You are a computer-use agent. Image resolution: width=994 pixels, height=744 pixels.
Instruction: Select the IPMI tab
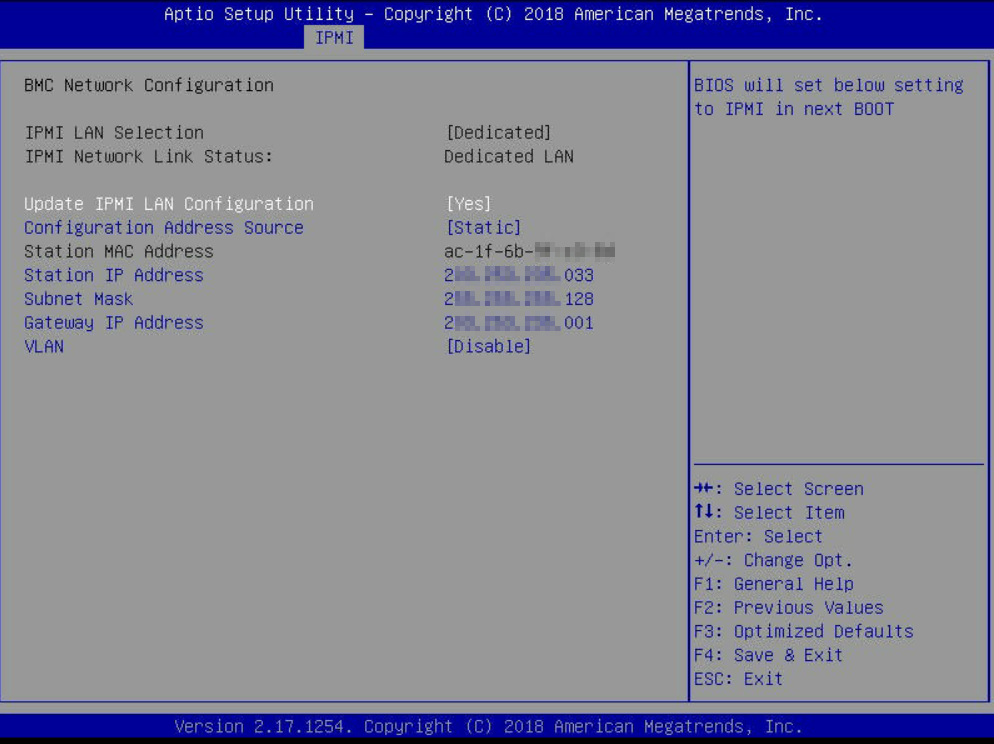334,38
